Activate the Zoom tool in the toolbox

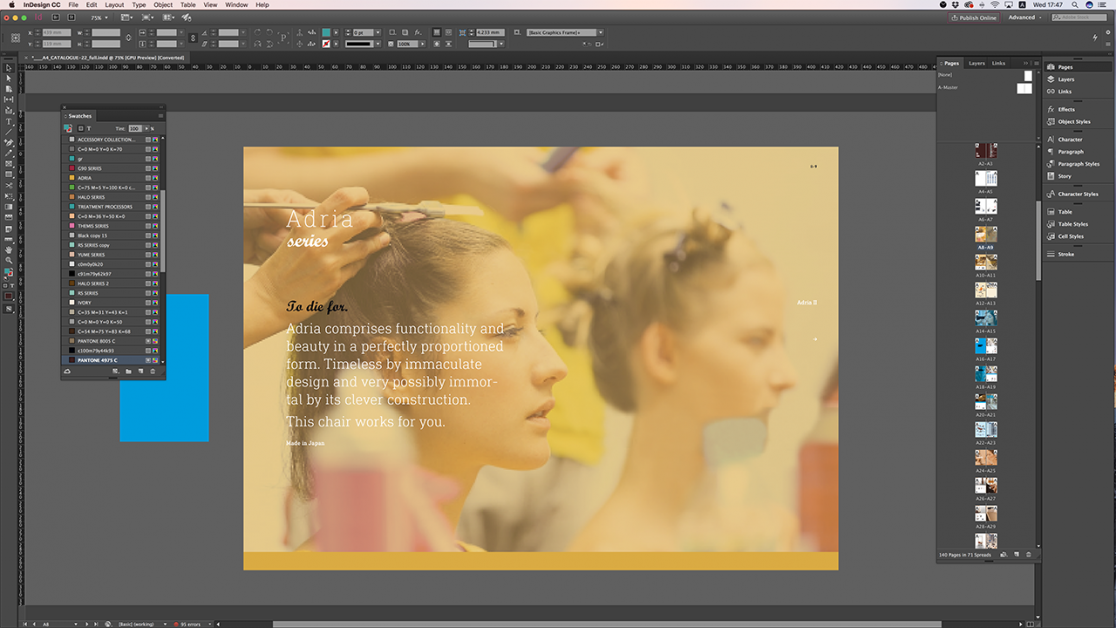[9, 260]
